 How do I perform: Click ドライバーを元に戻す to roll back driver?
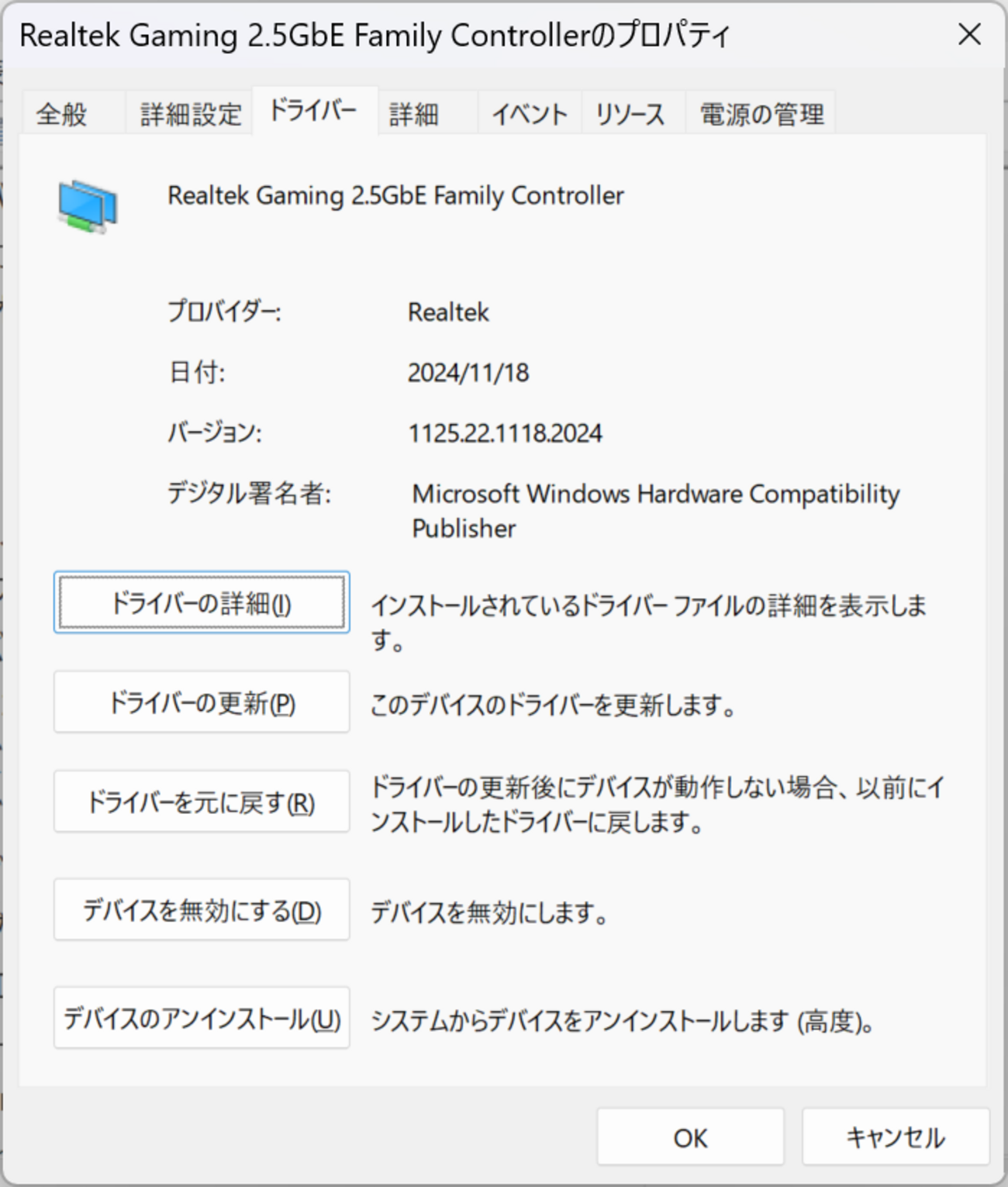coord(201,802)
